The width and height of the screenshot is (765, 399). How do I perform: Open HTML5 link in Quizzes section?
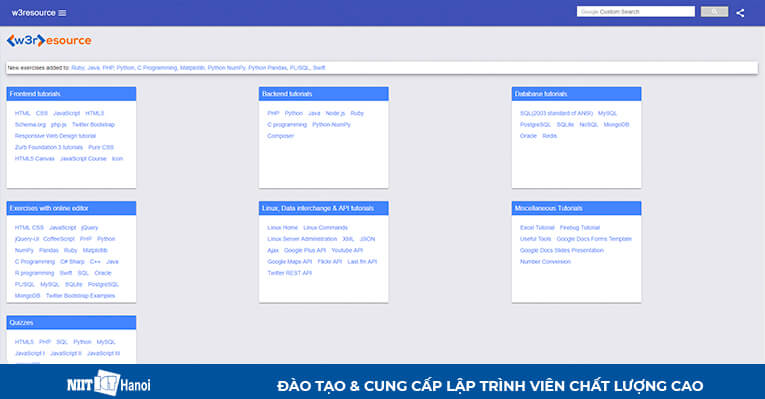tap(24, 342)
